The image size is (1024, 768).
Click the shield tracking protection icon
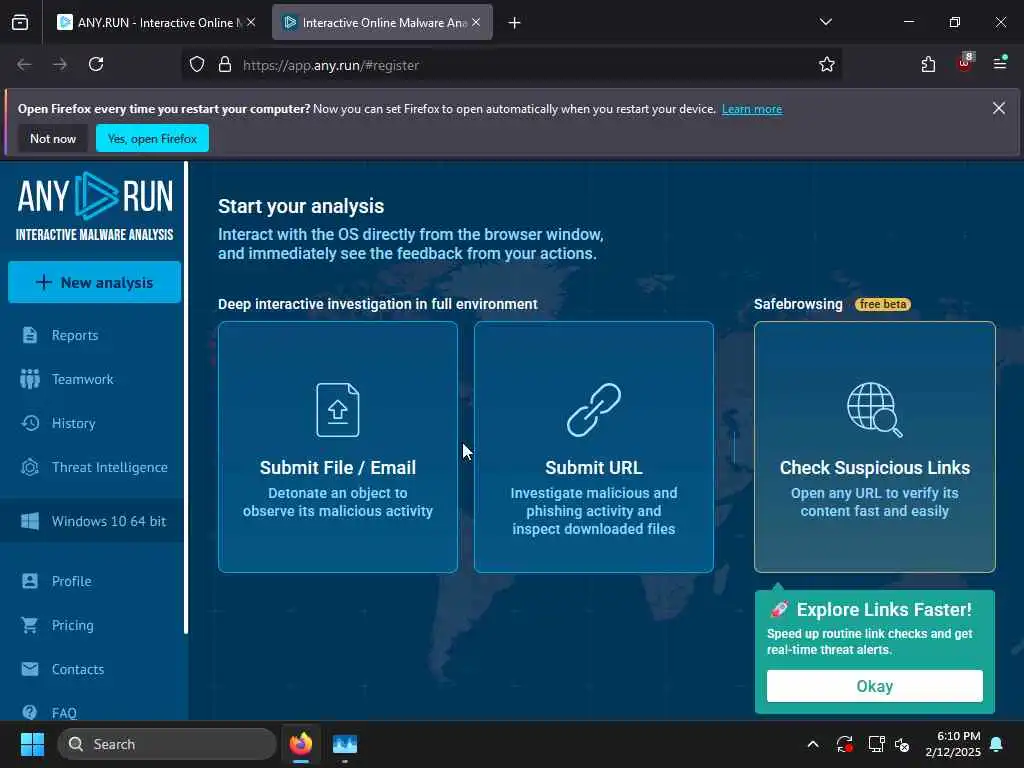click(197, 64)
